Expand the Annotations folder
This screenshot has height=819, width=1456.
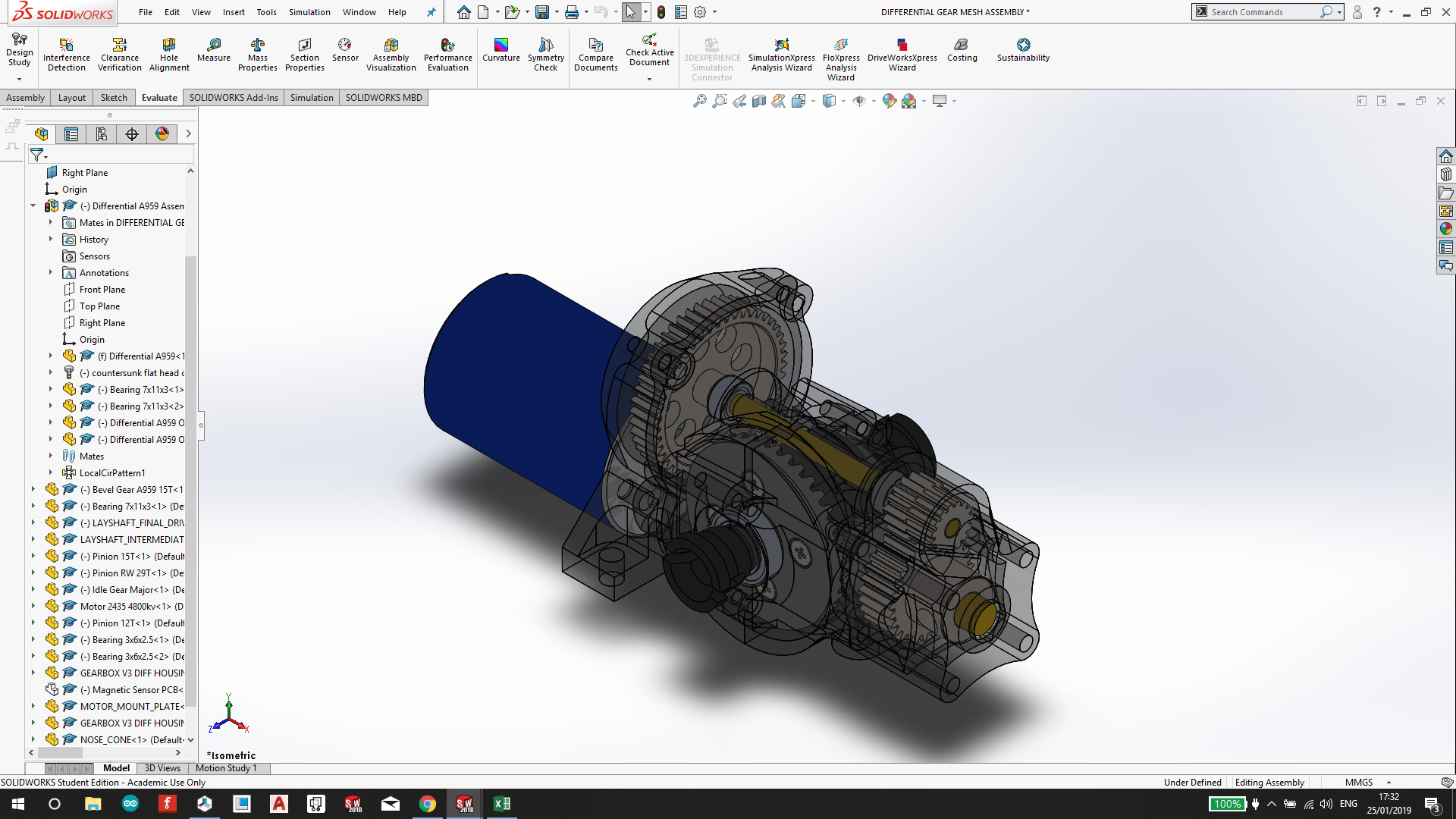[51, 273]
